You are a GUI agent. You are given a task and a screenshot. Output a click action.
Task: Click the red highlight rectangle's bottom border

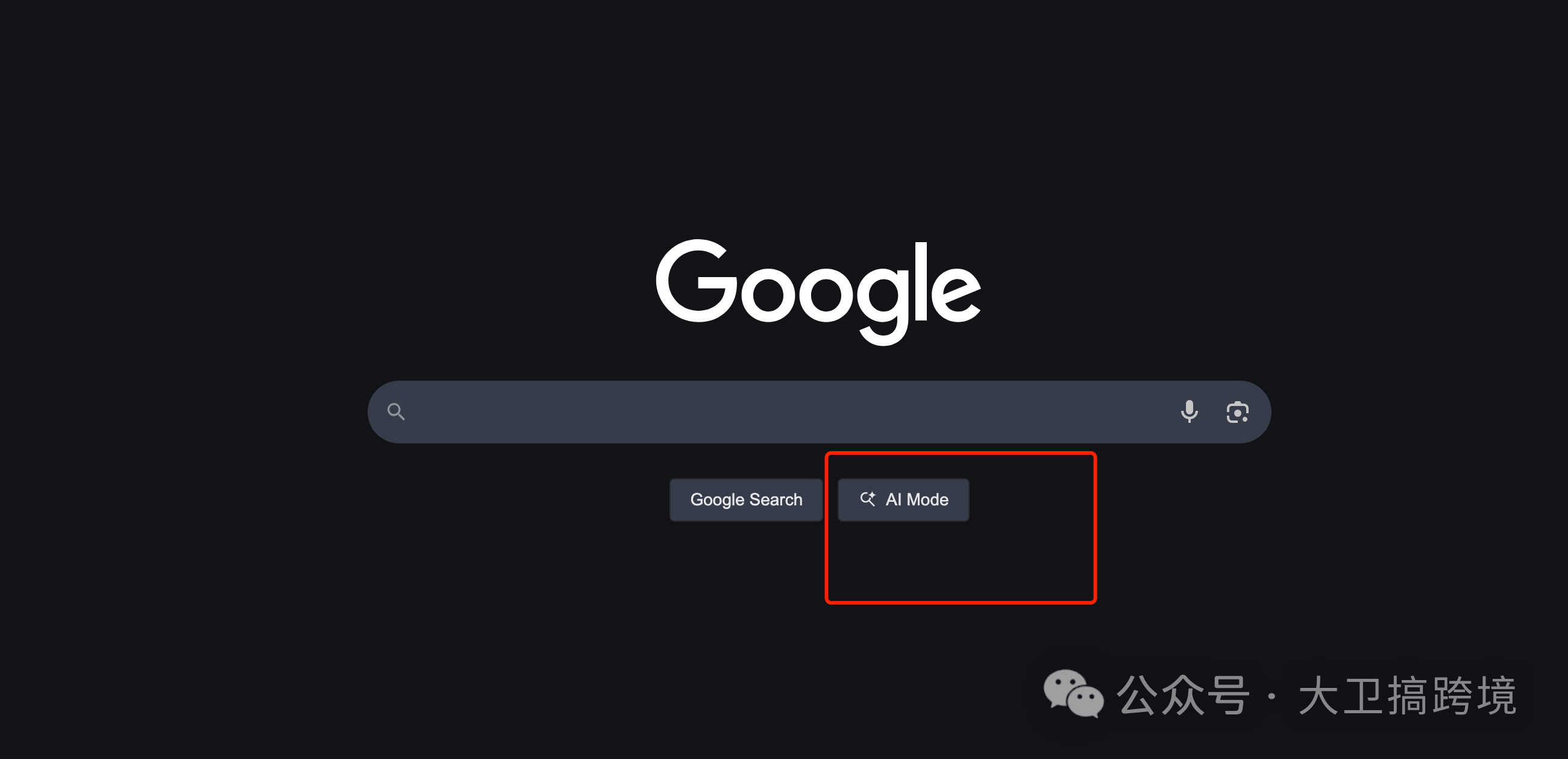tap(961, 602)
